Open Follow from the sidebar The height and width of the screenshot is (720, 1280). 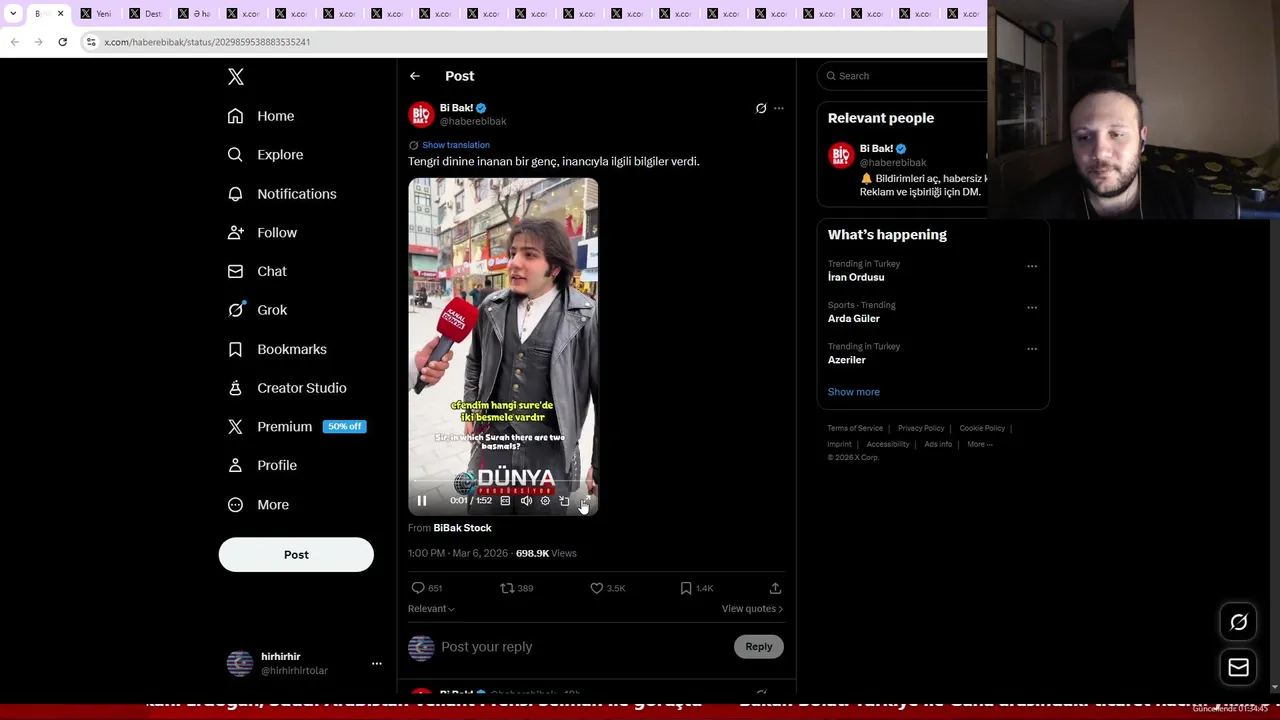[x=262, y=233]
